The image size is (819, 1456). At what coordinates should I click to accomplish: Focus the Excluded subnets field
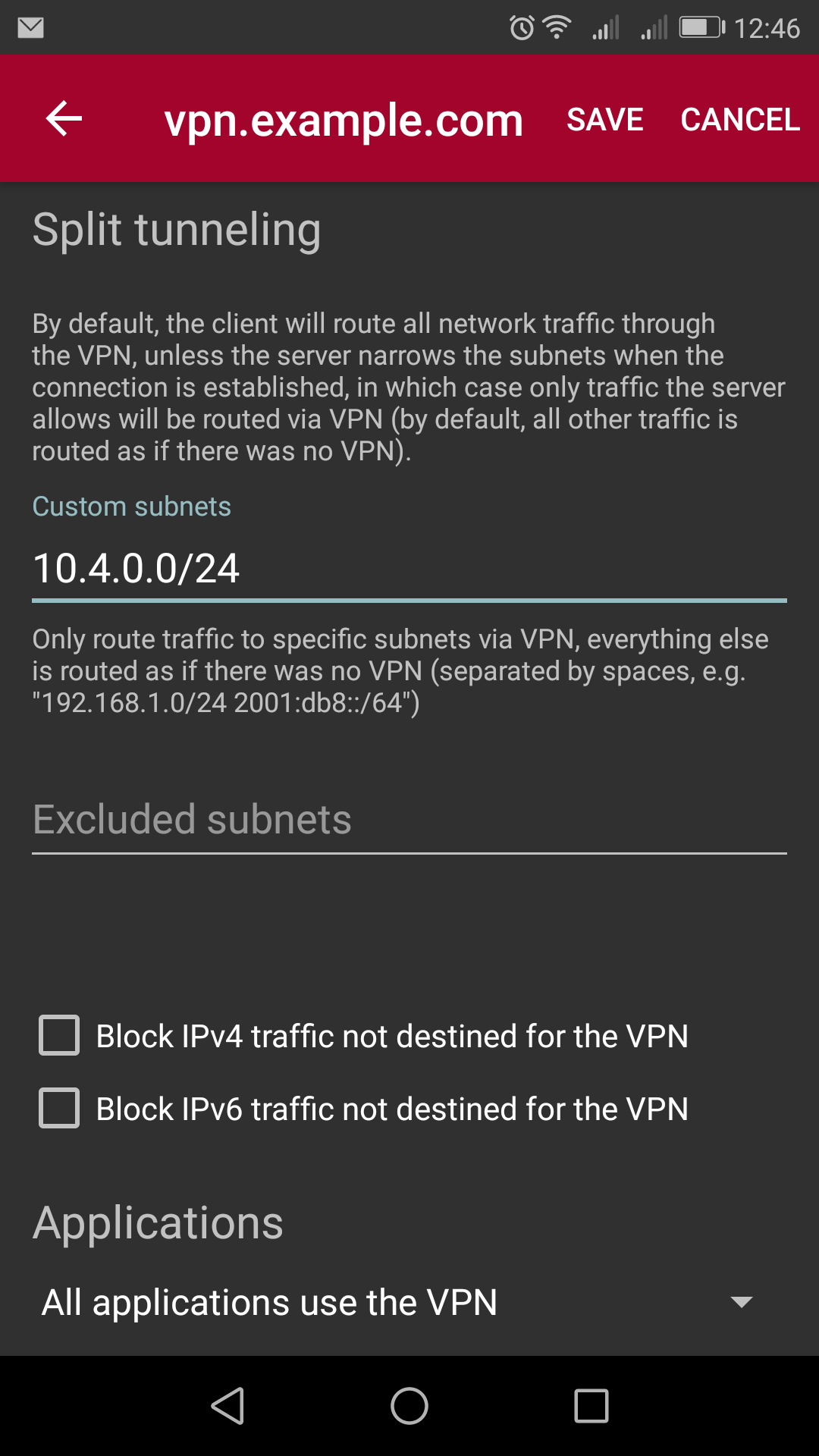pos(409,820)
